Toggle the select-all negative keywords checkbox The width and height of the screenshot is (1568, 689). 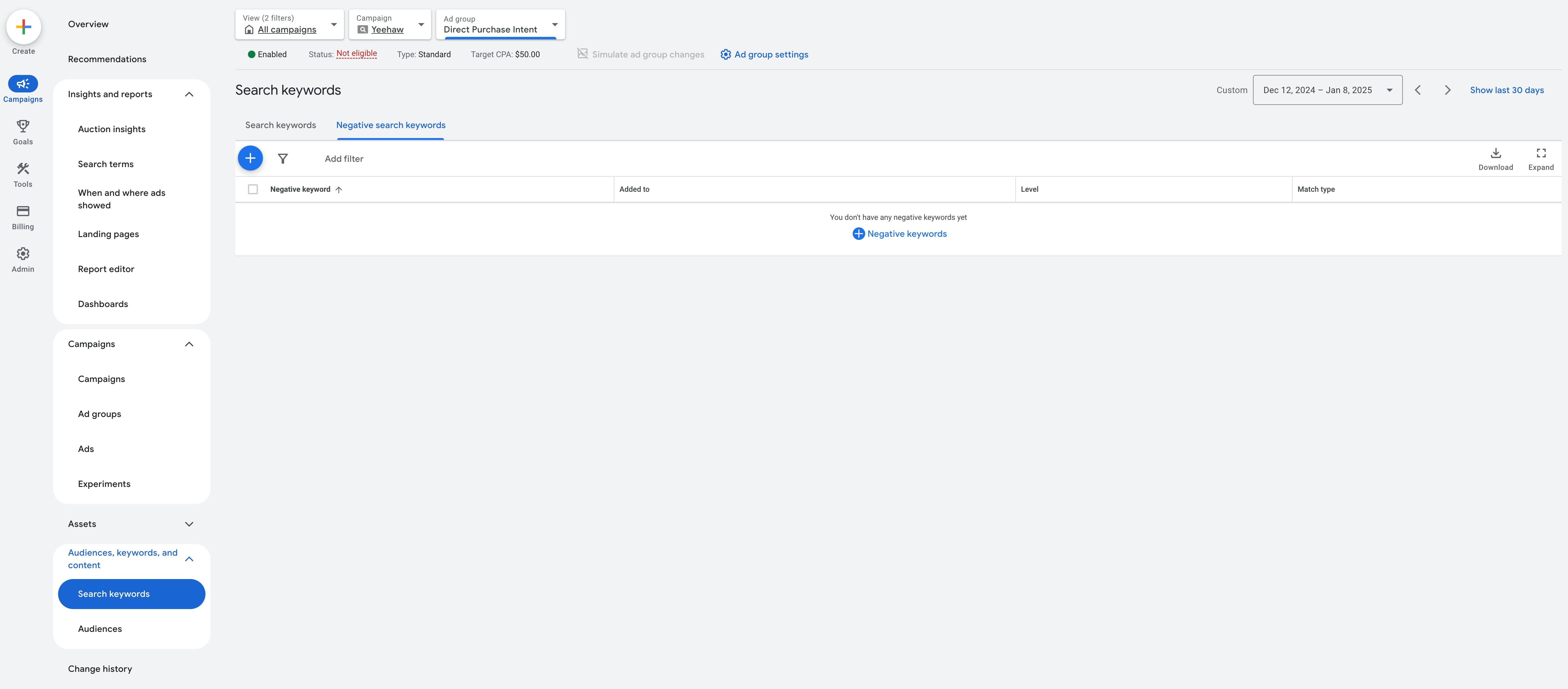tap(253, 189)
